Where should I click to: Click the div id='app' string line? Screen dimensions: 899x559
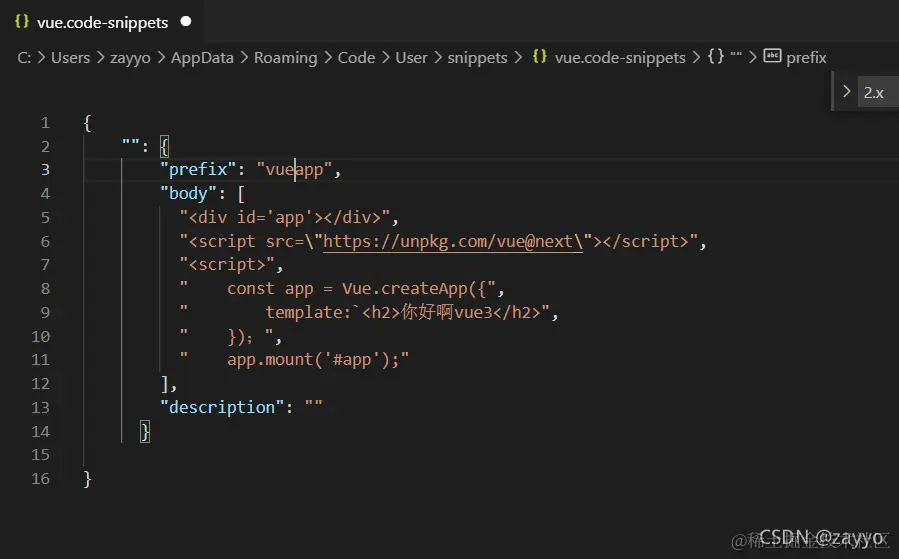pyautogui.click(x=285, y=218)
